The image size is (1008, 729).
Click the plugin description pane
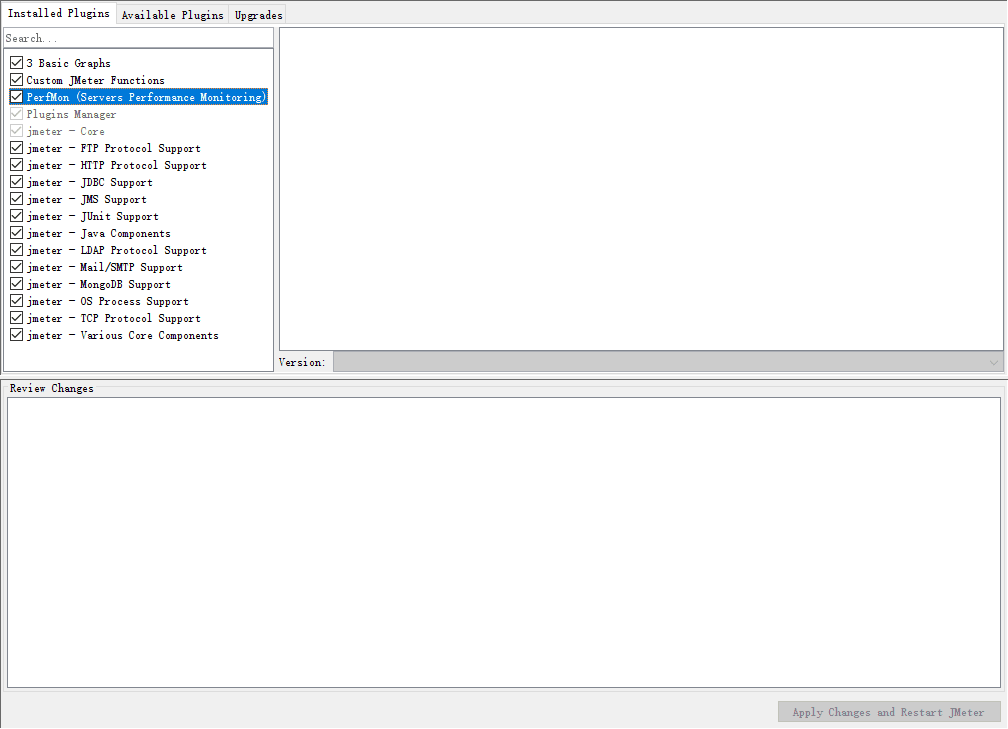tap(641, 188)
